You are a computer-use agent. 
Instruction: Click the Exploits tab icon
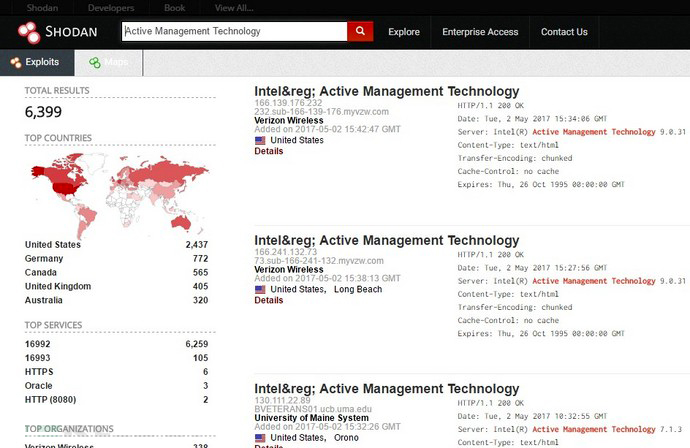[16, 62]
